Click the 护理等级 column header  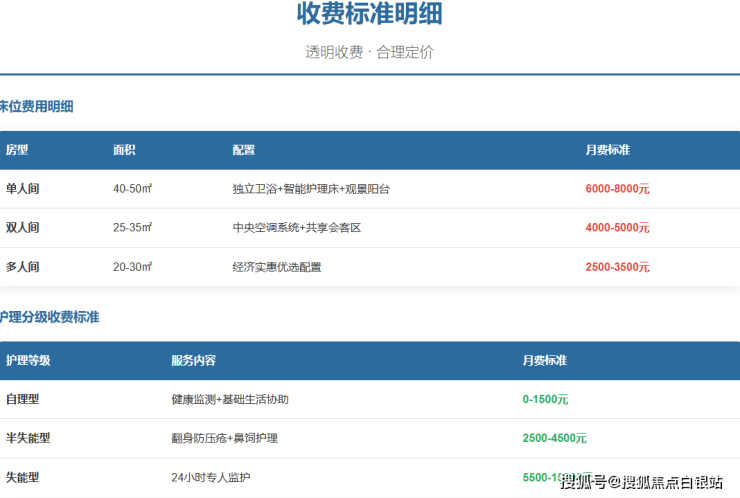pos(28,360)
